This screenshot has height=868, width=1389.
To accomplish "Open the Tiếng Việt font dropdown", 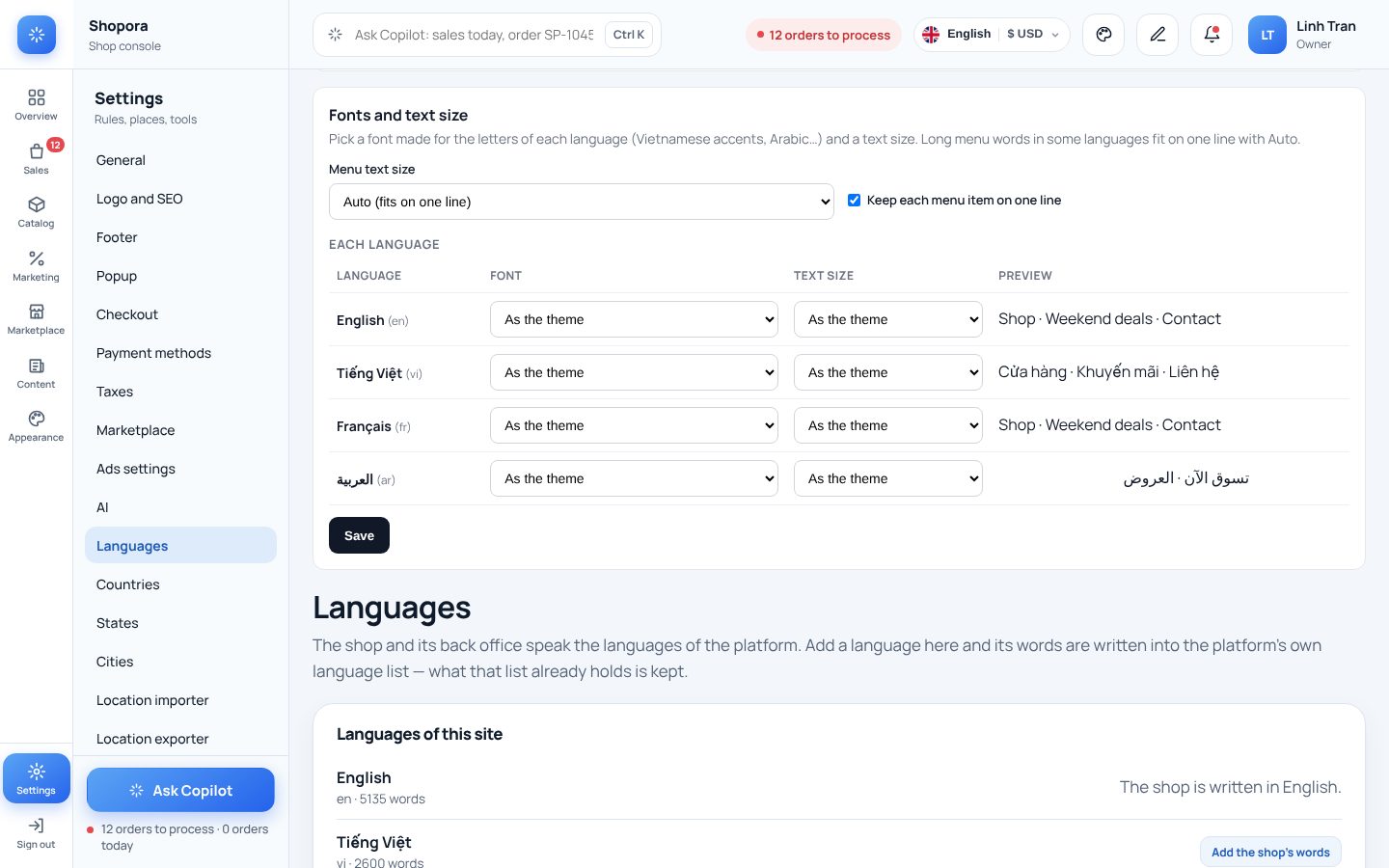I will click(x=634, y=372).
